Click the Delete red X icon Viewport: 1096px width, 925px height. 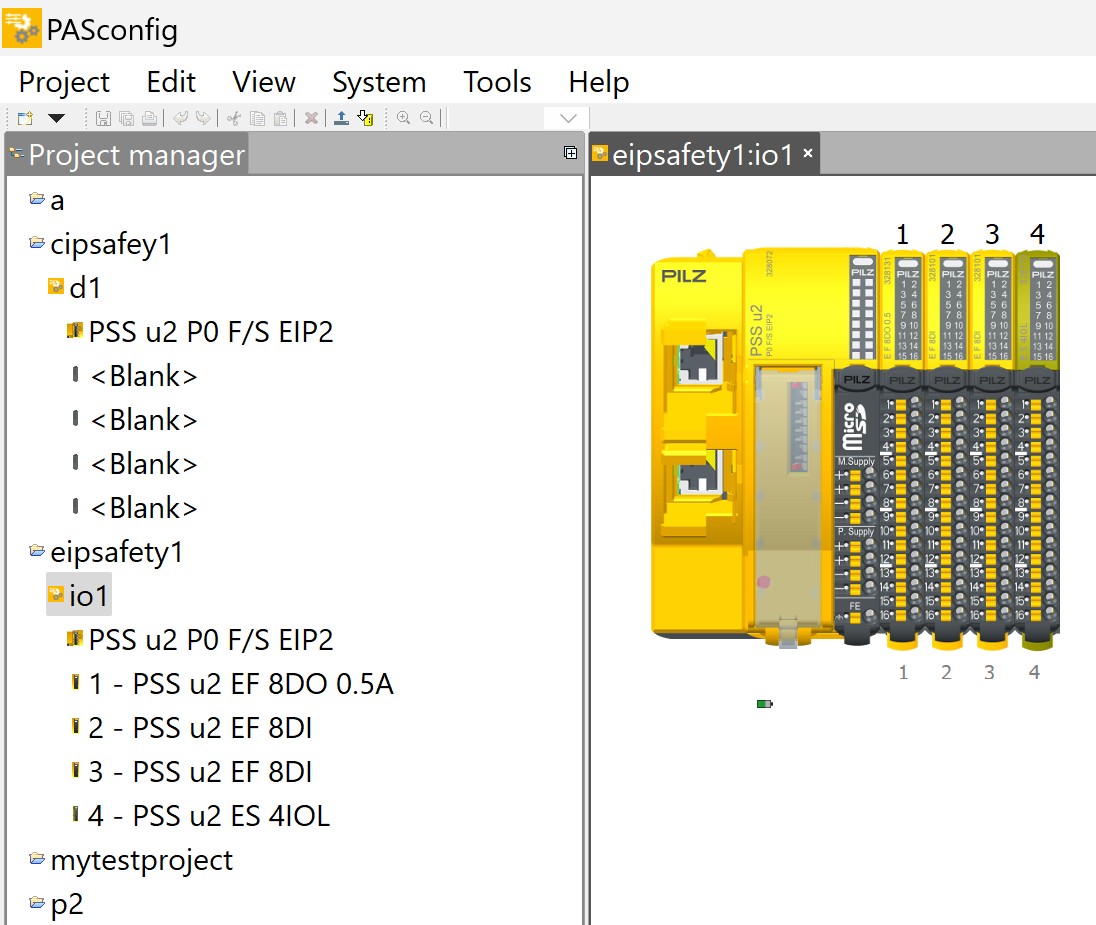coord(311,118)
